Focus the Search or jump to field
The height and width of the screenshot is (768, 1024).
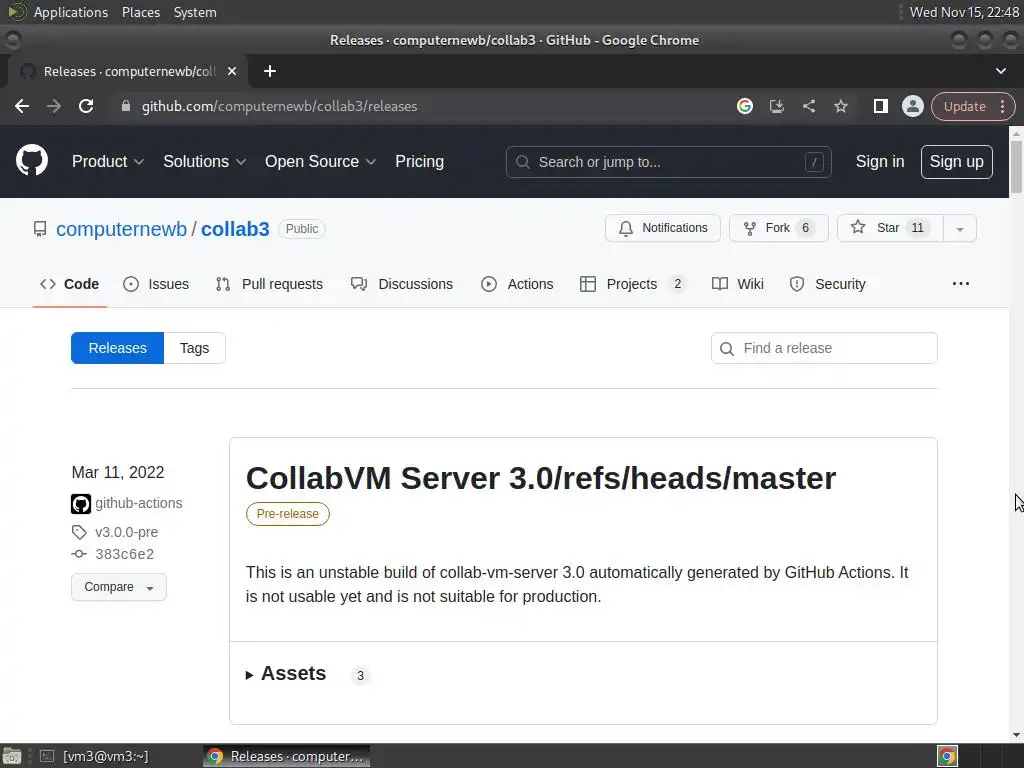[x=668, y=162]
